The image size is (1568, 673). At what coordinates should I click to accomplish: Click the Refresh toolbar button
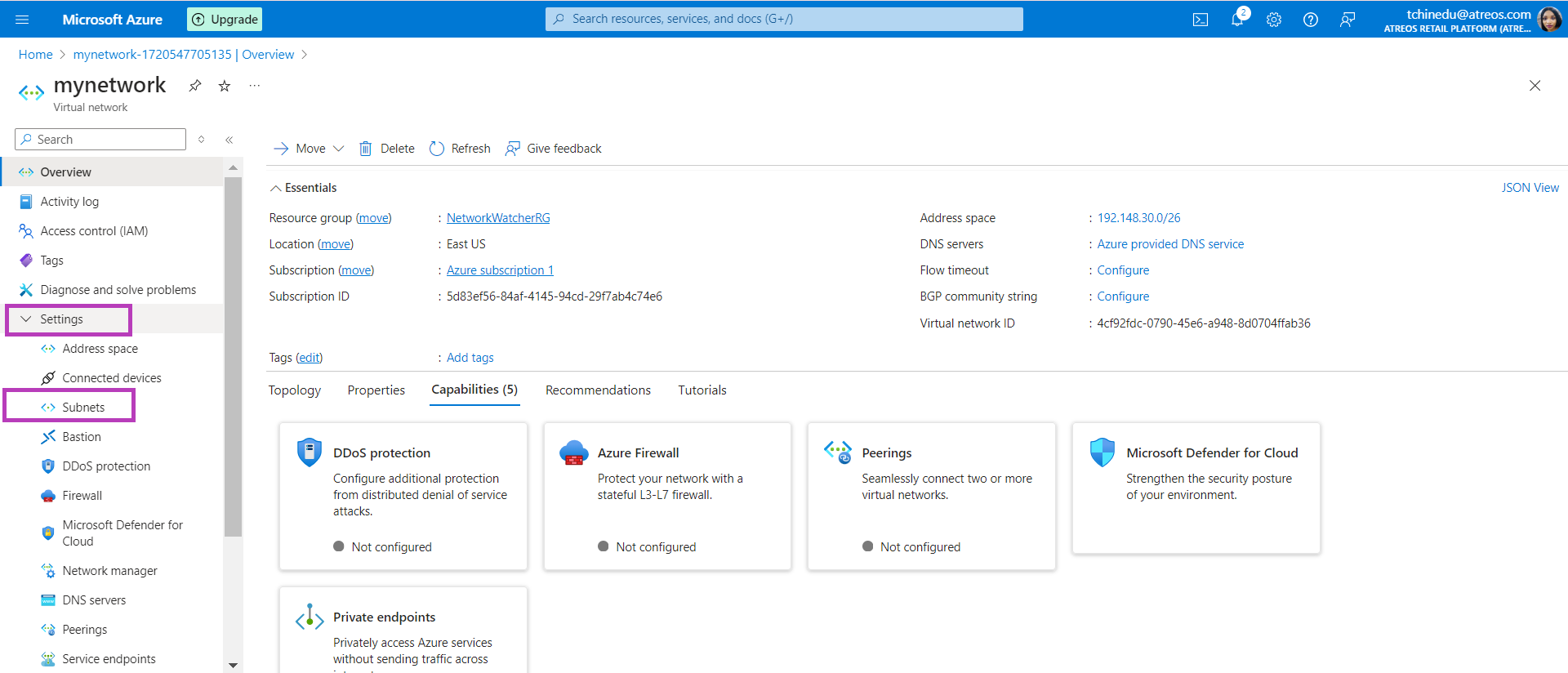click(x=460, y=149)
